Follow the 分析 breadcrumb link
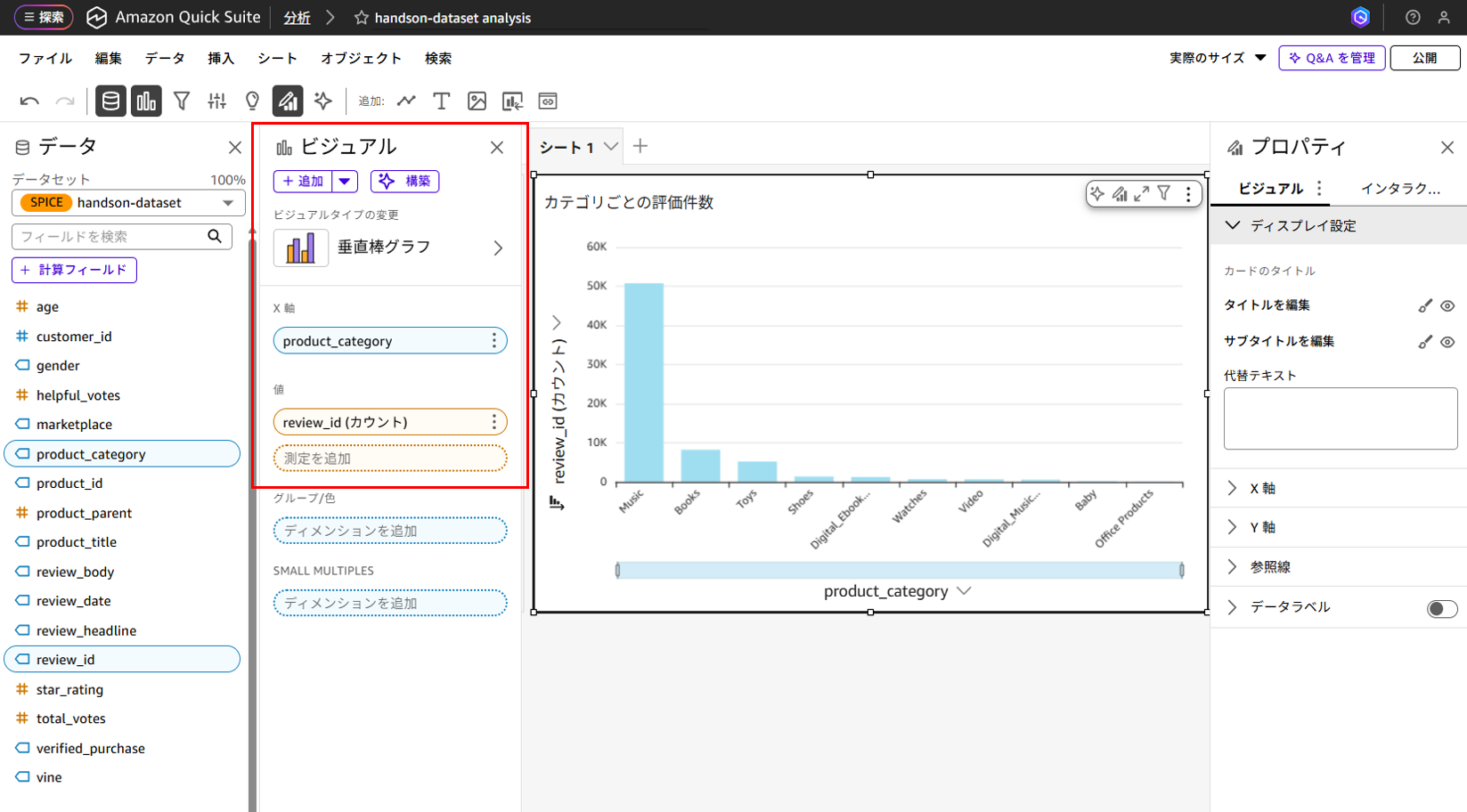 pyautogui.click(x=297, y=18)
